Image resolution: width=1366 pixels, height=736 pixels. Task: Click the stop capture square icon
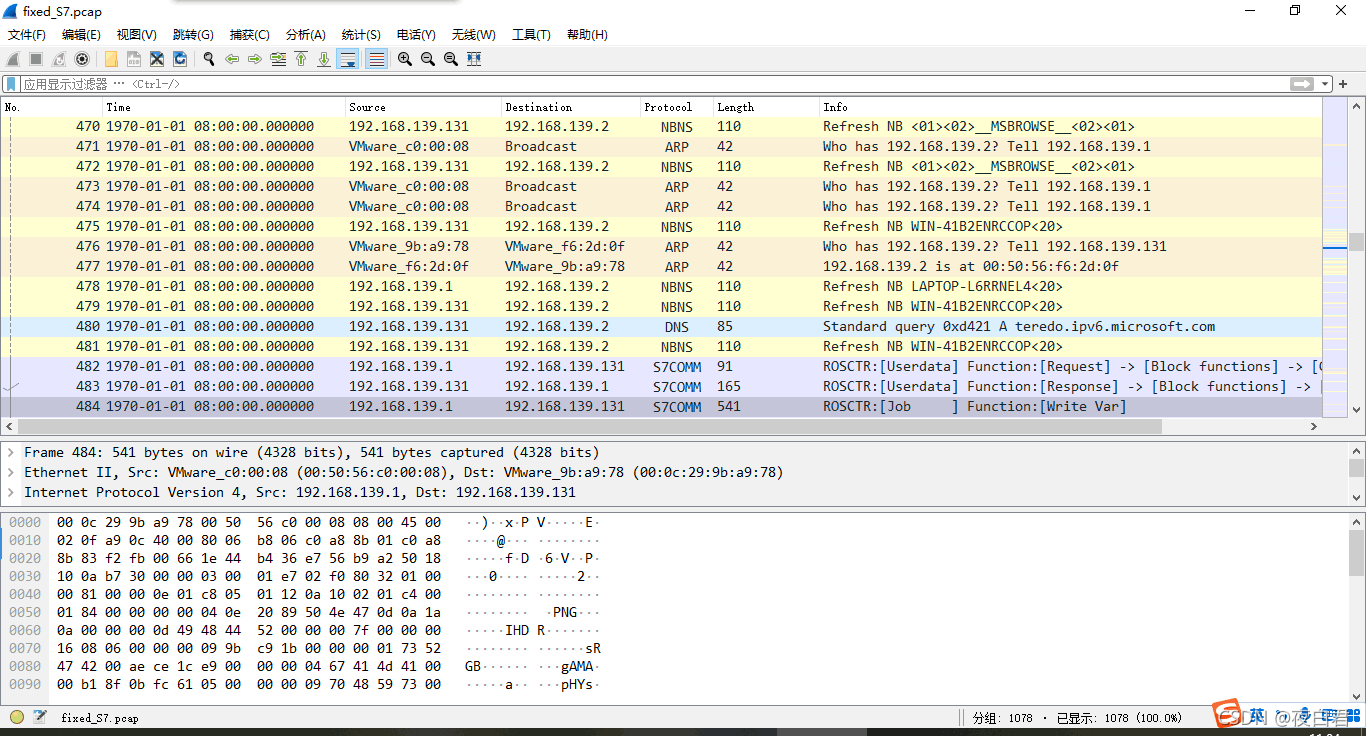coord(36,59)
